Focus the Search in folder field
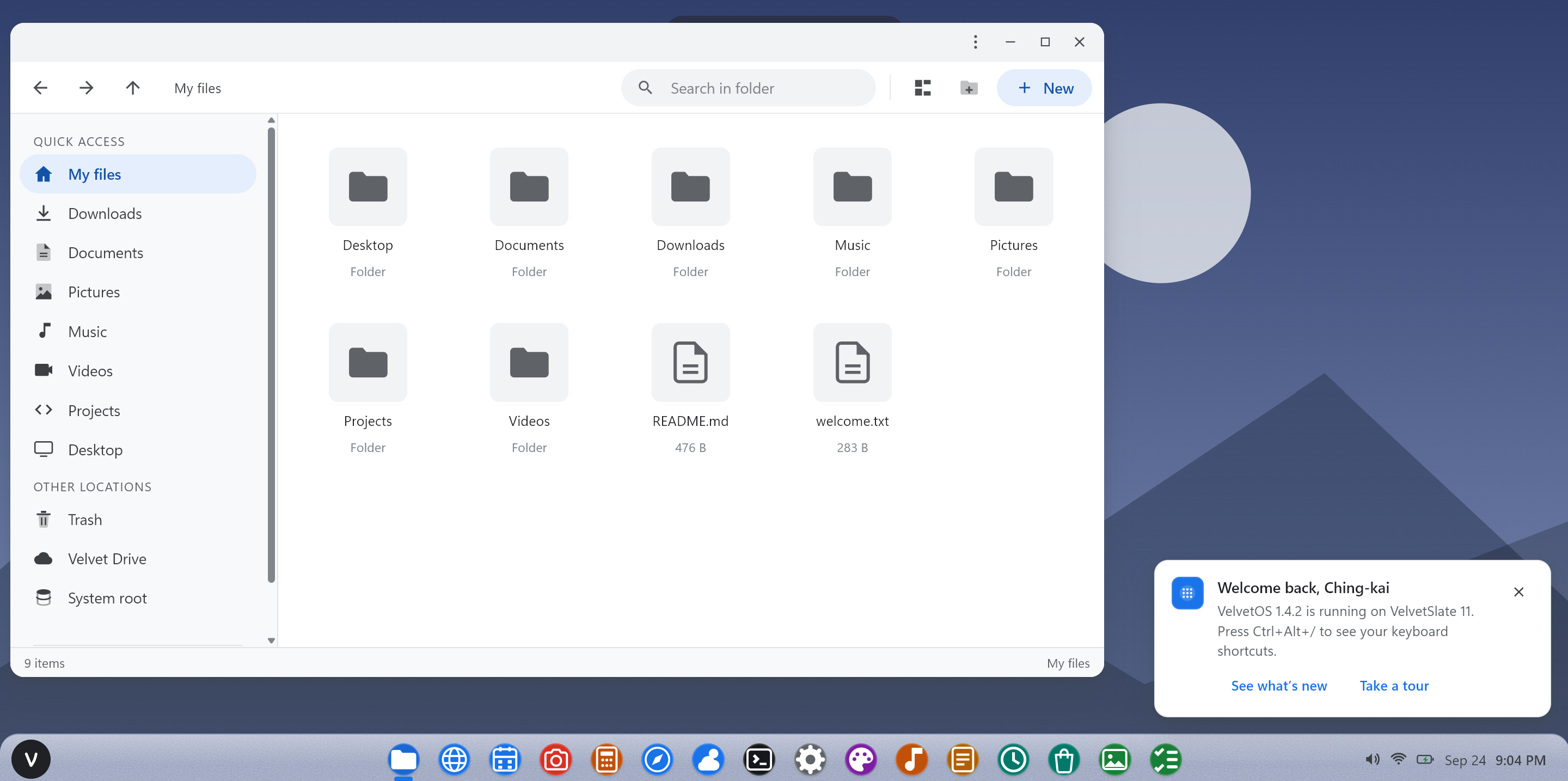 click(748, 88)
